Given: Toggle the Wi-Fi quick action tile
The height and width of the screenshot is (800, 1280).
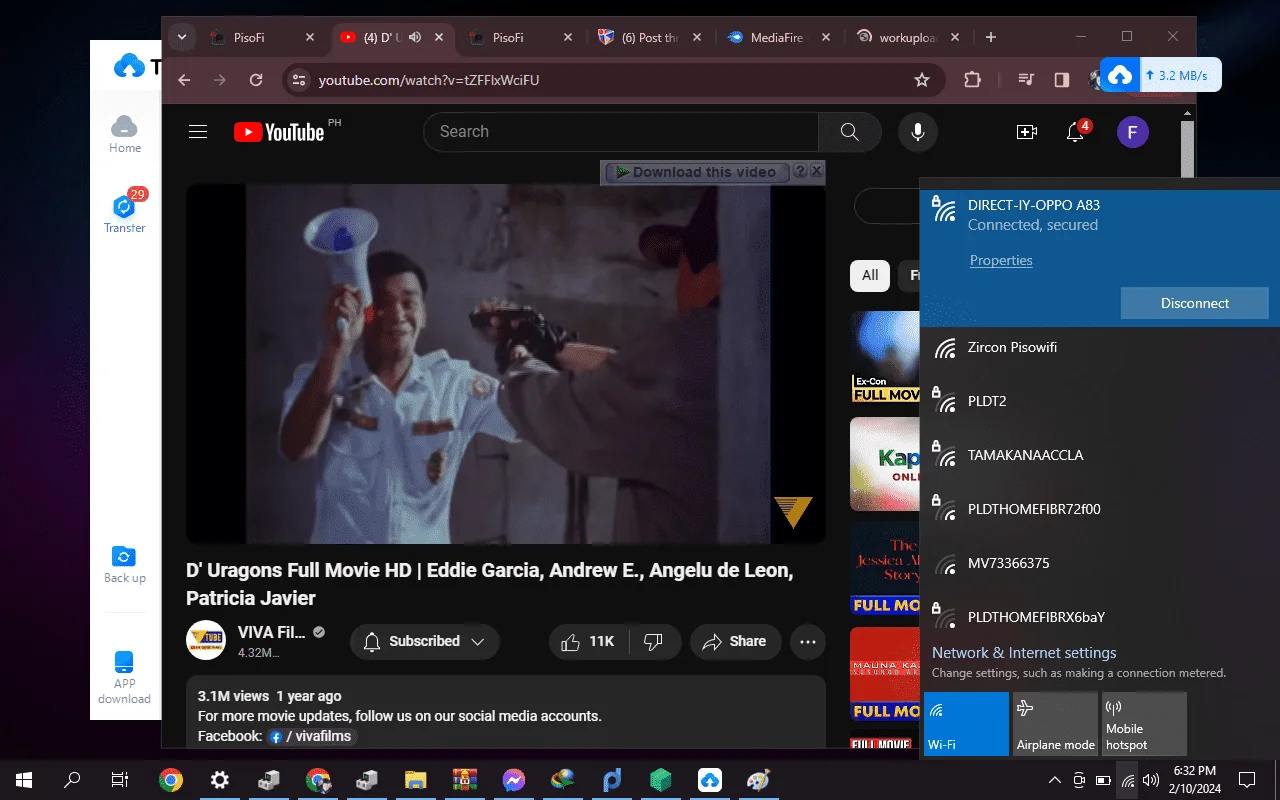Looking at the screenshot, I should tap(966, 724).
